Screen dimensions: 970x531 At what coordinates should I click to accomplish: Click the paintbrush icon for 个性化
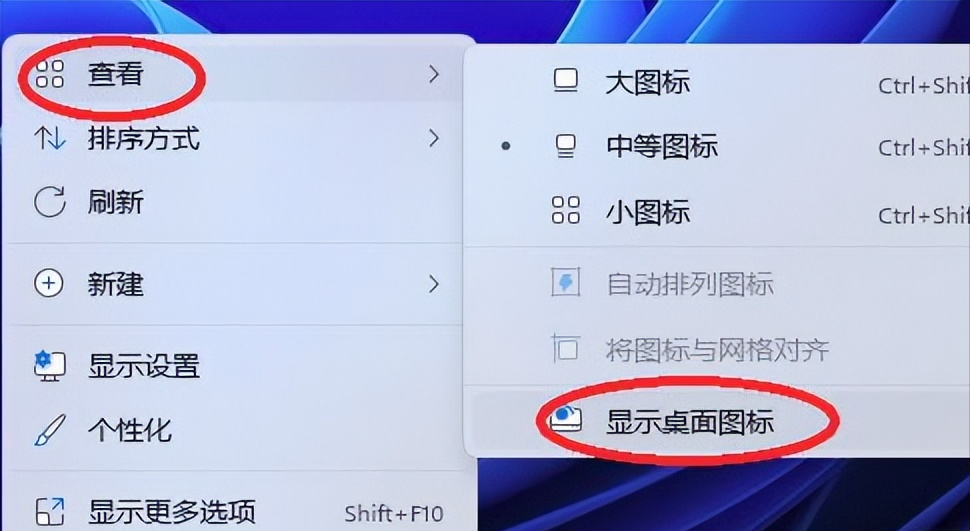point(49,430)
